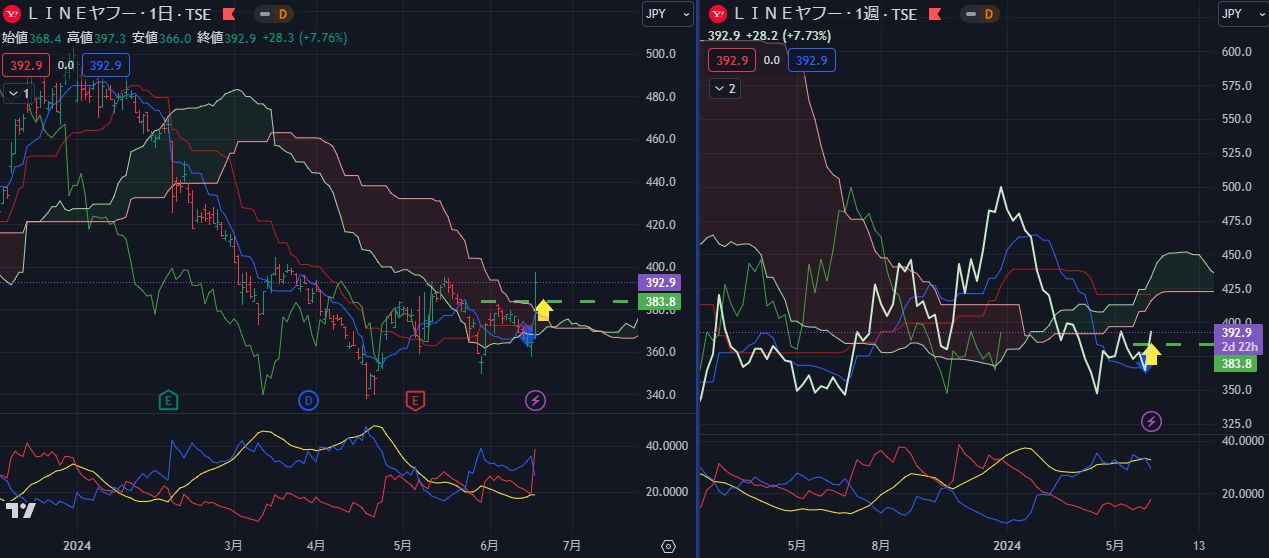Image resolution: width=1269 pixels, height=558 pixels.
Task: Click the 440.0 level on daily price axis
Action: 661,182
